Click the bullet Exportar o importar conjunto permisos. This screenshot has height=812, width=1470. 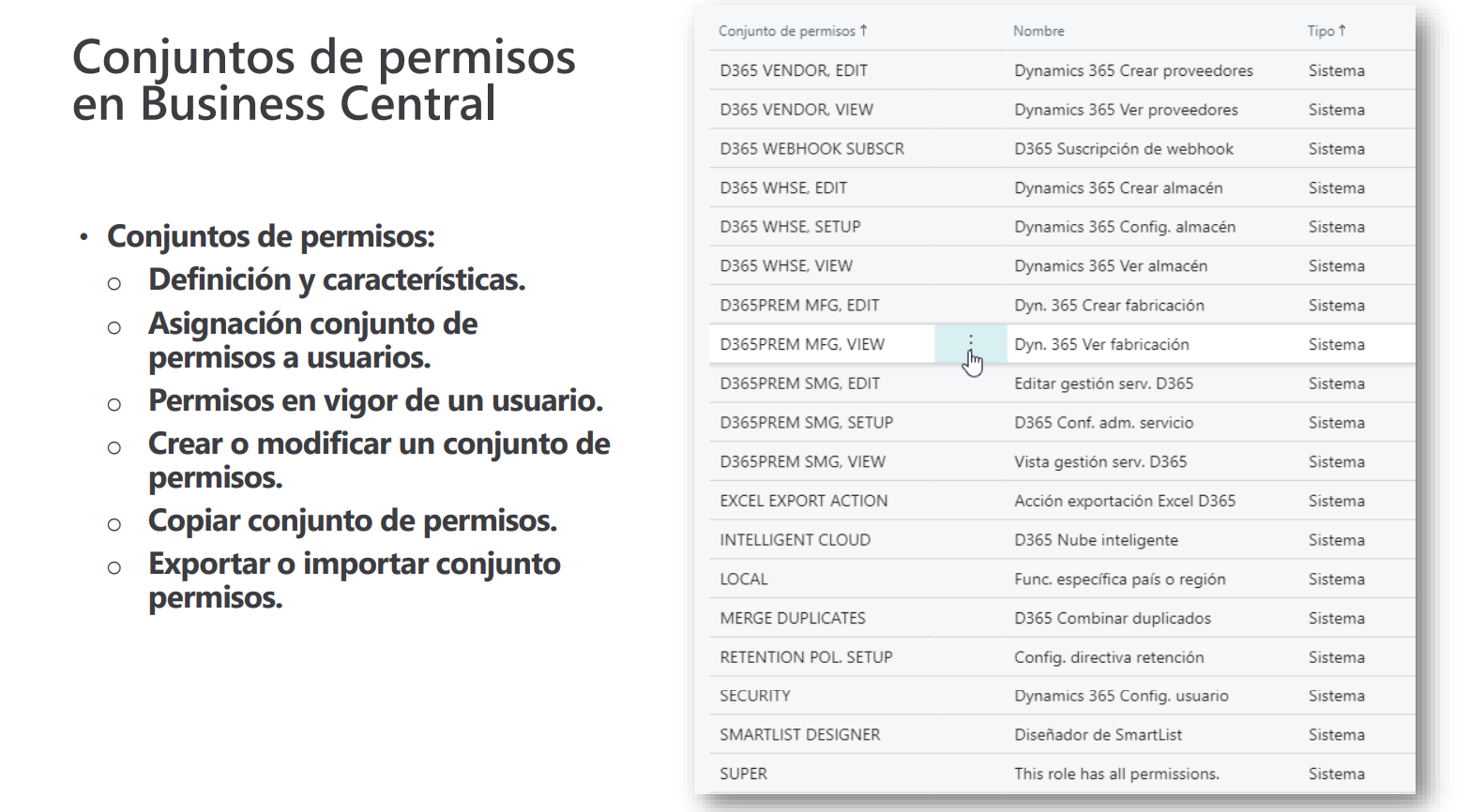(x=355, y=580)
